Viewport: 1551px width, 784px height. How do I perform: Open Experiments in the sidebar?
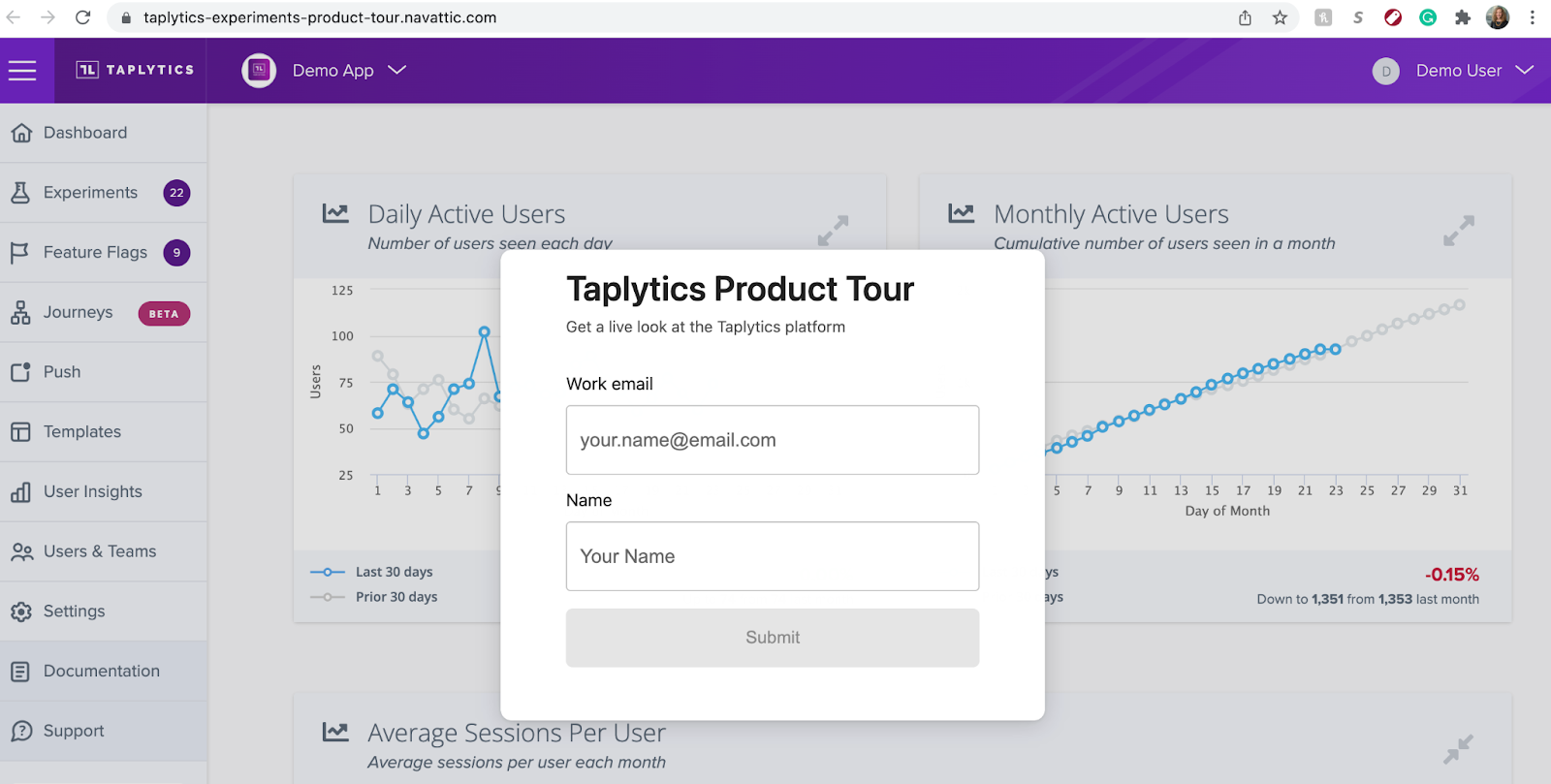coord(104,193)
